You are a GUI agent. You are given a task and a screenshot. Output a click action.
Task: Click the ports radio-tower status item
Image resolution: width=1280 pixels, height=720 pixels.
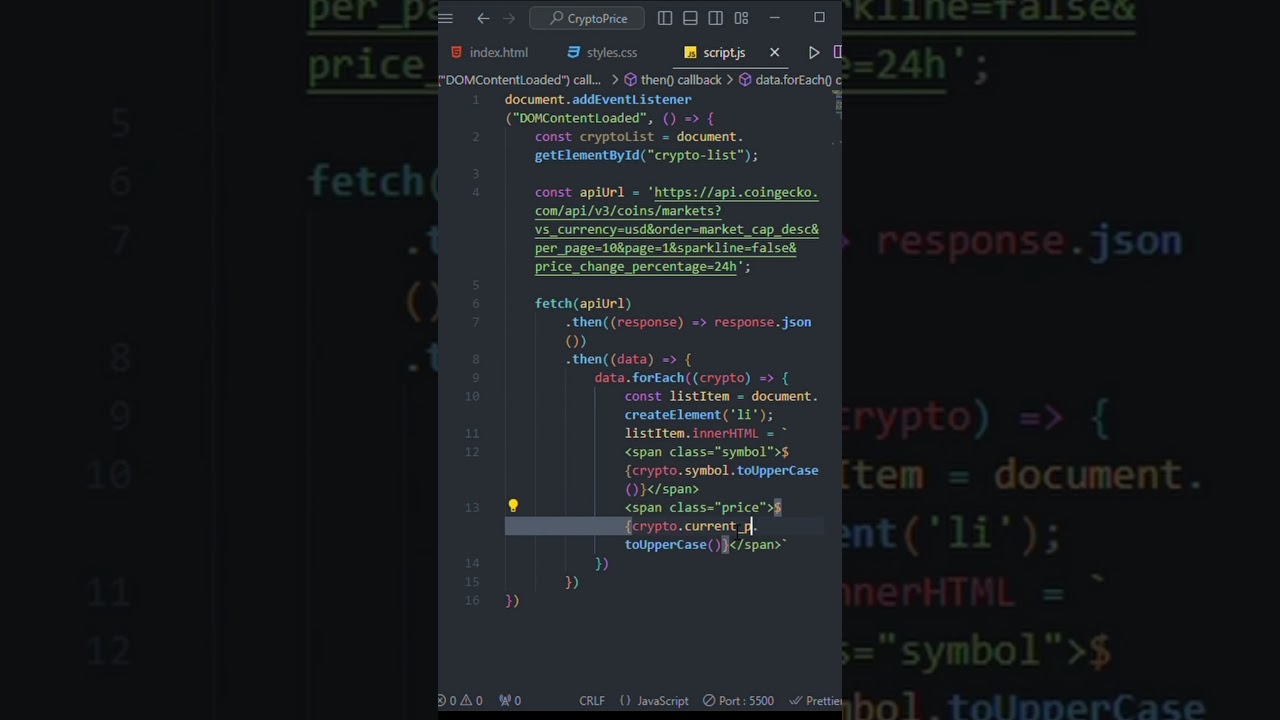(x=510, y=701)
